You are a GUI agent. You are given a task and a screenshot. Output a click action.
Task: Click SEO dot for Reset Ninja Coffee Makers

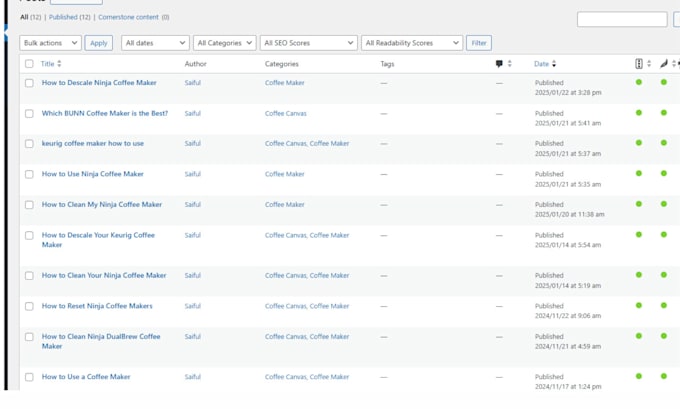tap(639, 305)
